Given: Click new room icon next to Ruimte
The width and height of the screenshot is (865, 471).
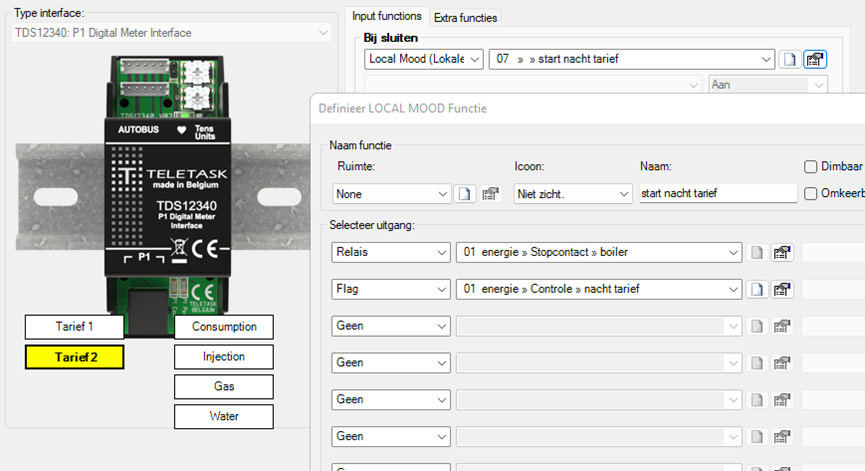Looking at the screenshot, I should click(465, 193).
